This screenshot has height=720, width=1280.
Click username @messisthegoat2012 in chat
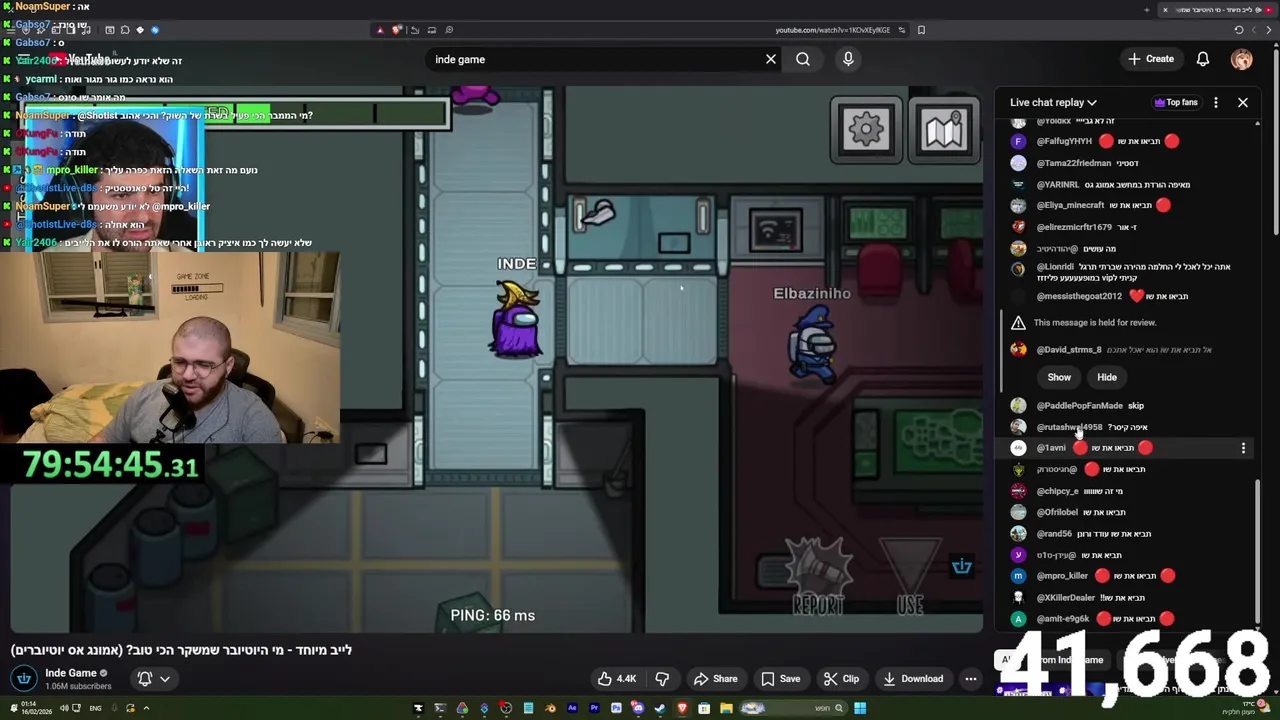1079,296
